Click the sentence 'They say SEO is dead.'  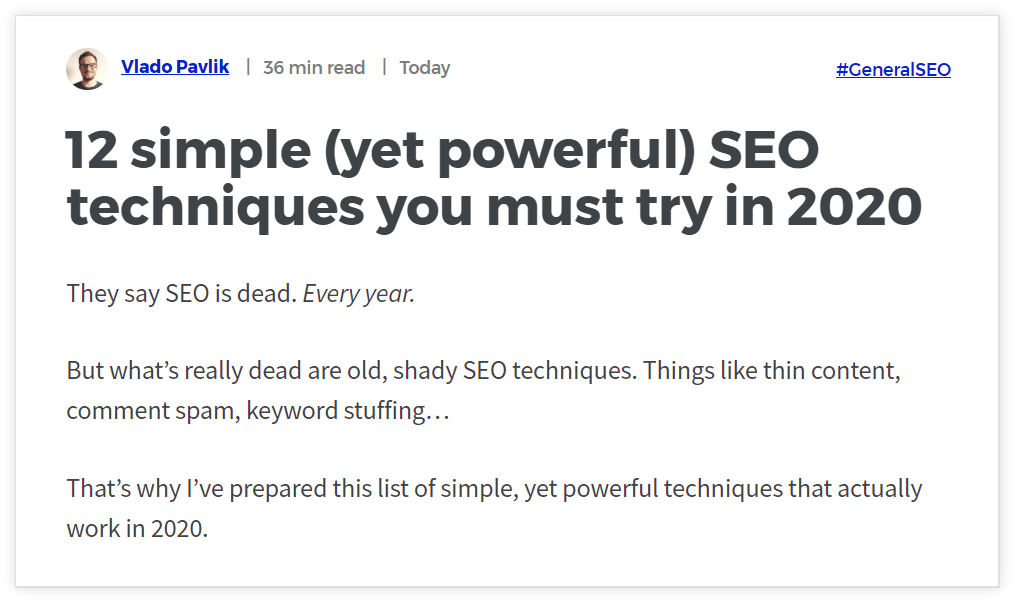point(182,294)
